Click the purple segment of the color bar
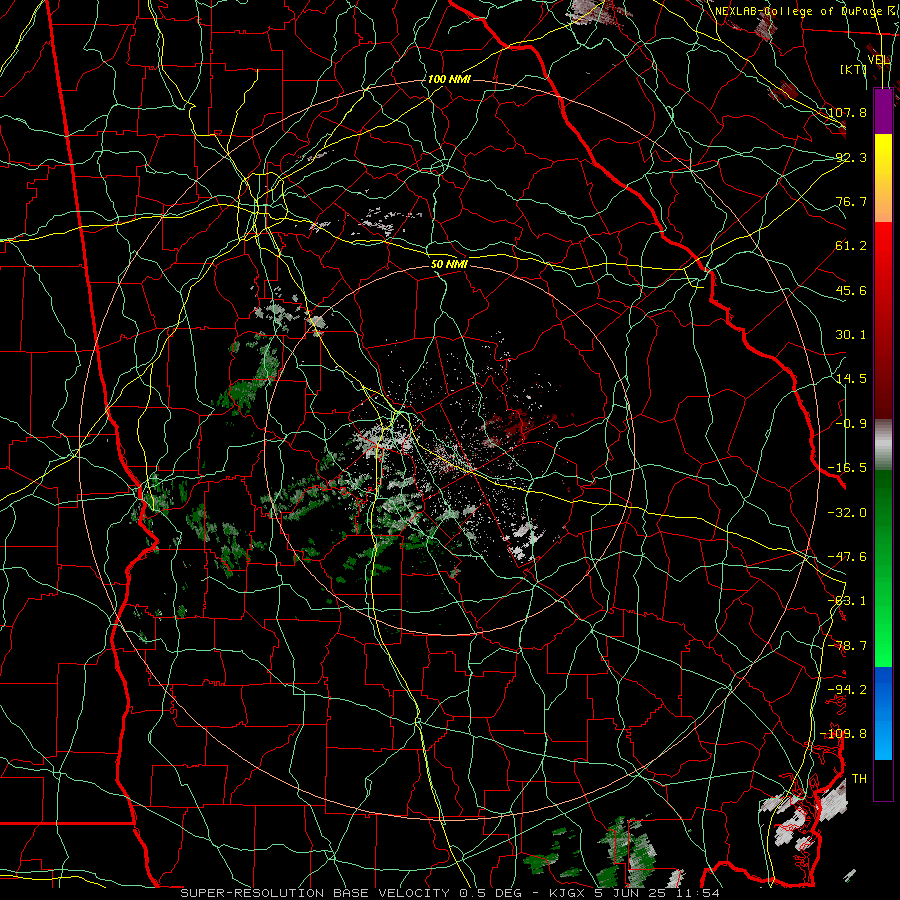Screen dimensions: 900x900 [x=883, y=111]
